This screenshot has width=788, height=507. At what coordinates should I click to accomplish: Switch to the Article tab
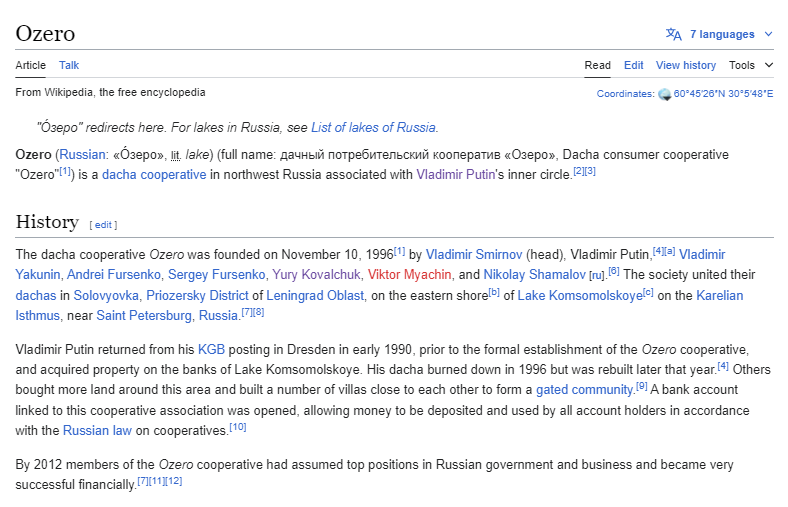(x=30, y=65)
